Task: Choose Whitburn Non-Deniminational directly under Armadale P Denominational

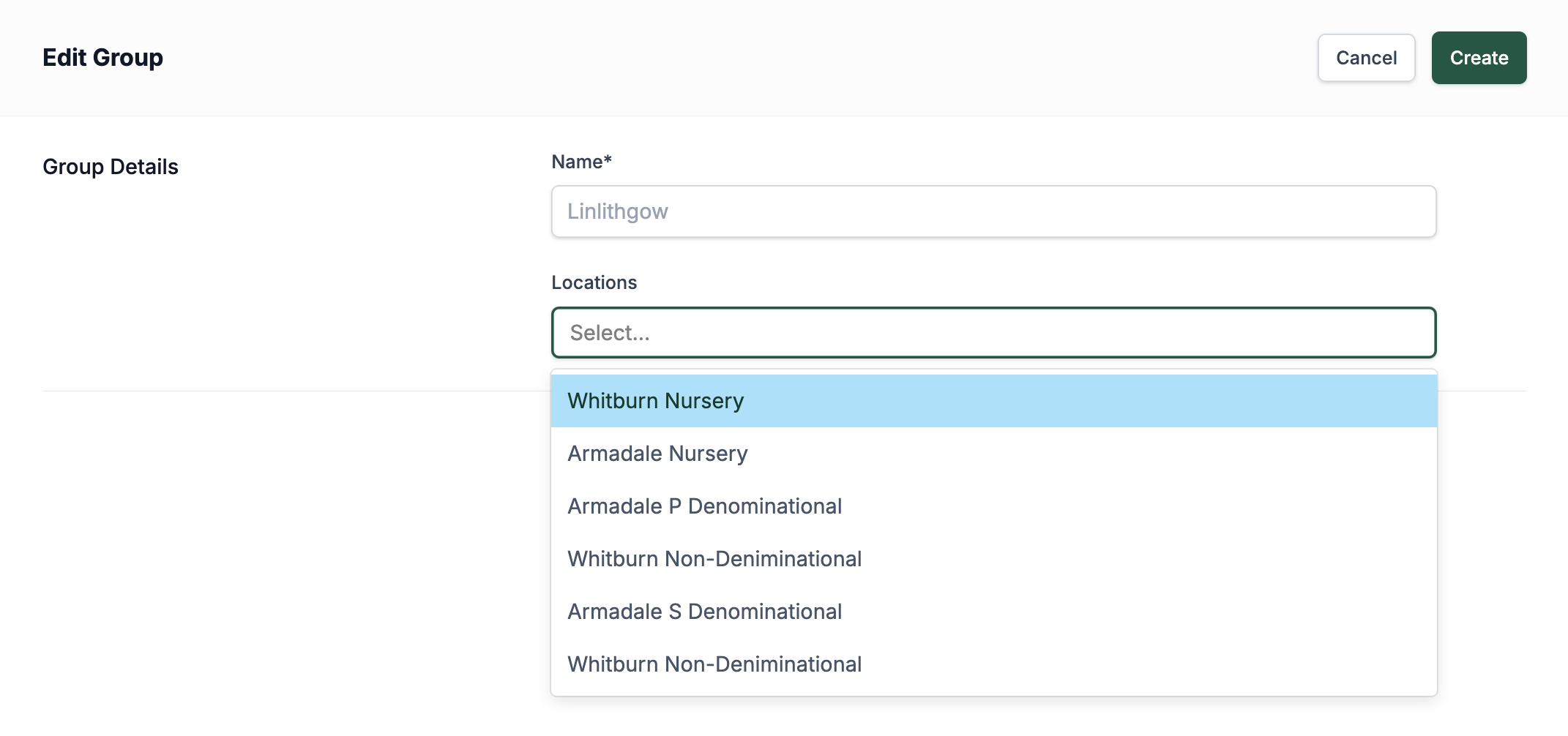Action: 994,559
